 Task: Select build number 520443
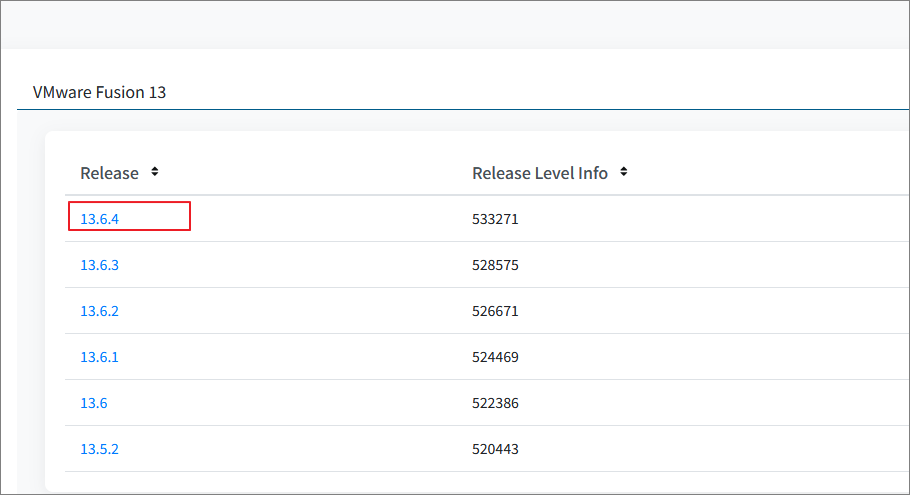495,449
